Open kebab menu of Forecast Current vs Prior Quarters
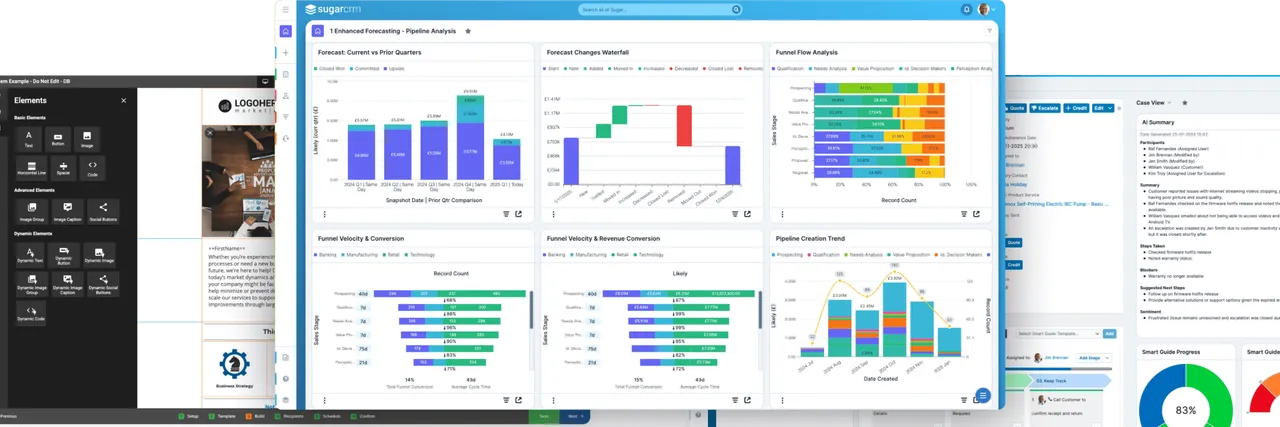 324,214
